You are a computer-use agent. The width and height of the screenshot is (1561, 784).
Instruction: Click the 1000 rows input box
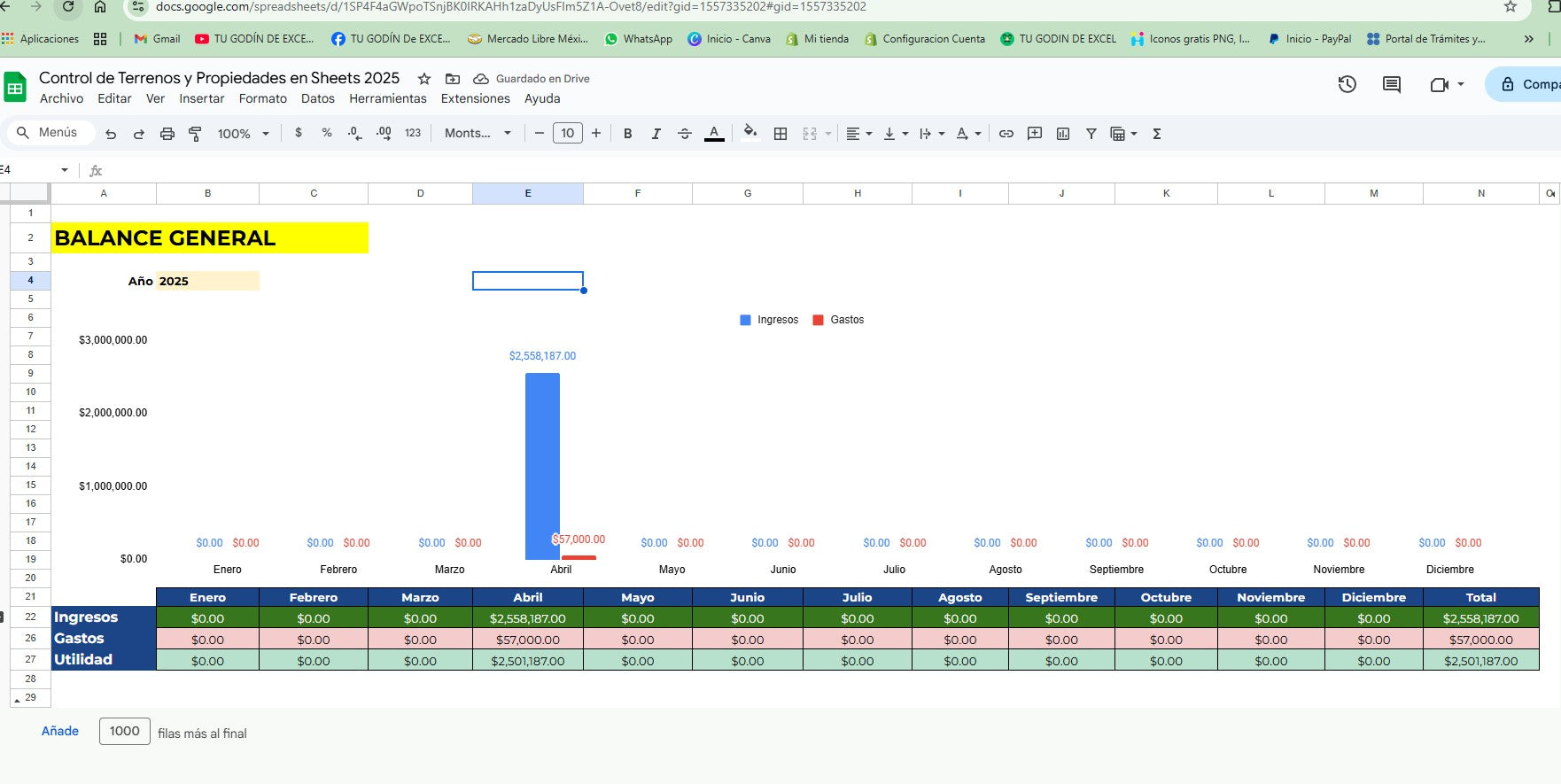pyautogui.click(x=125, y=731)
